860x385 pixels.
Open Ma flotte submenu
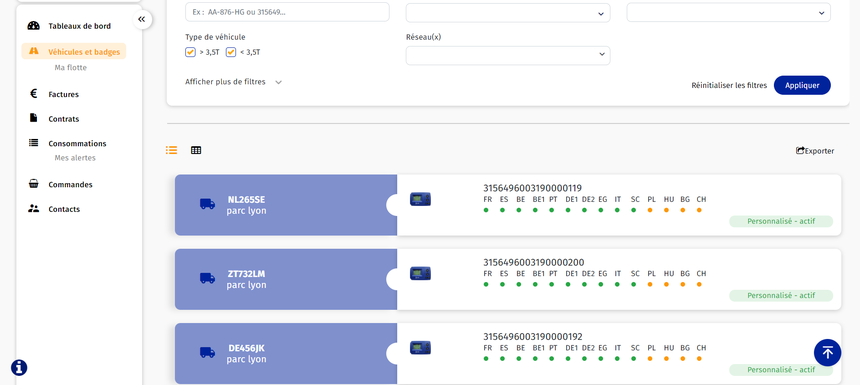[x=71, y=67]
